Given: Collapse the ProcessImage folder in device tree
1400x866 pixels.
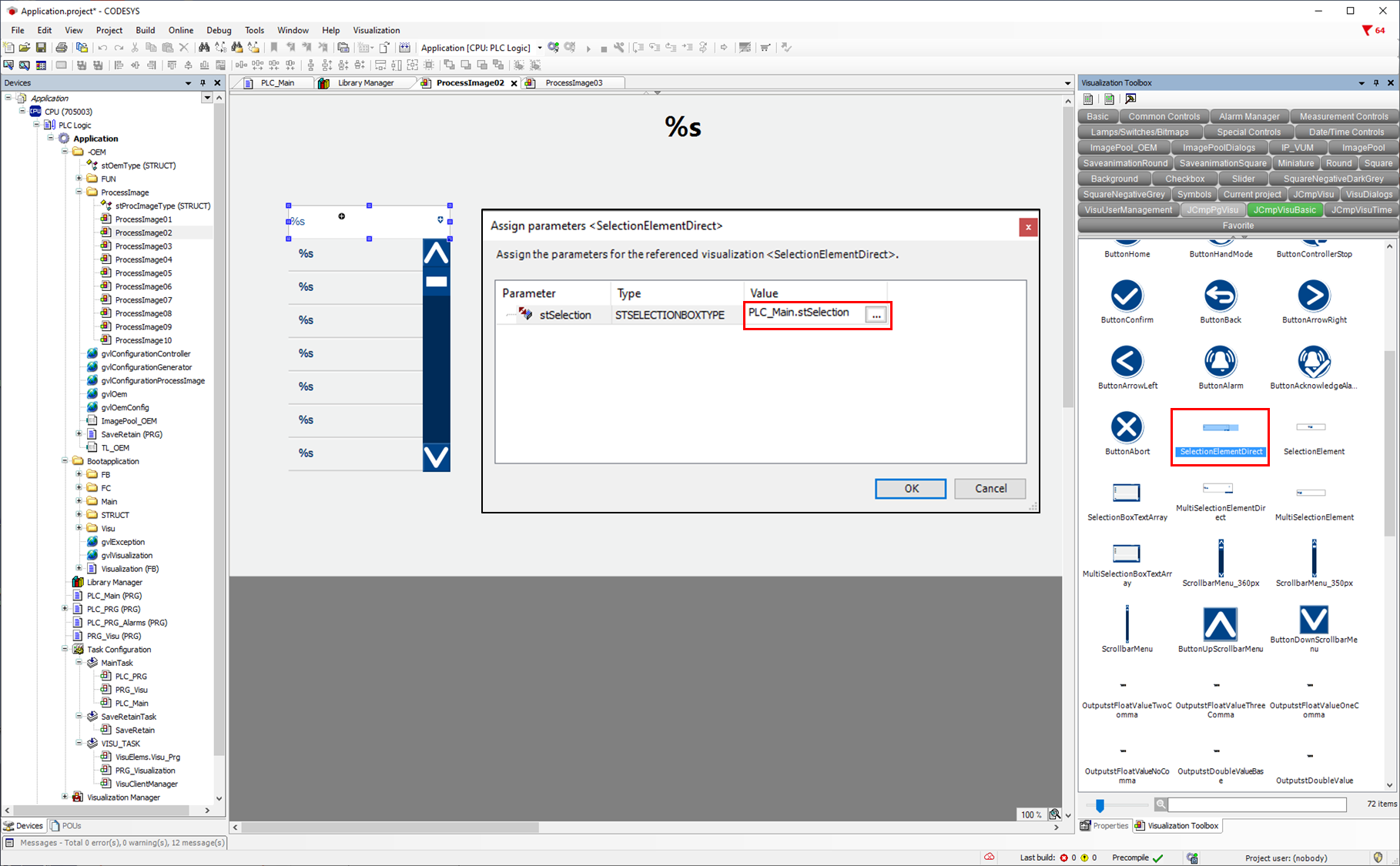Looking at the screenshot, I should point(79,192).
